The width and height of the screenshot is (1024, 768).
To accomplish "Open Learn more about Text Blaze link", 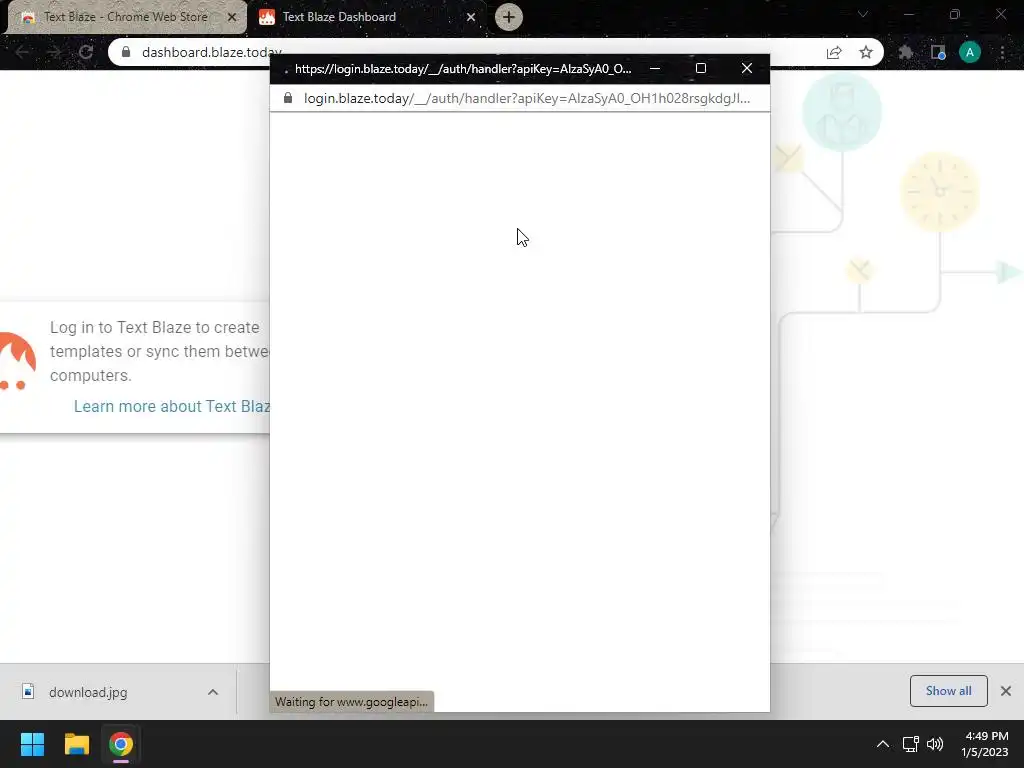I will tap(172, 406).
